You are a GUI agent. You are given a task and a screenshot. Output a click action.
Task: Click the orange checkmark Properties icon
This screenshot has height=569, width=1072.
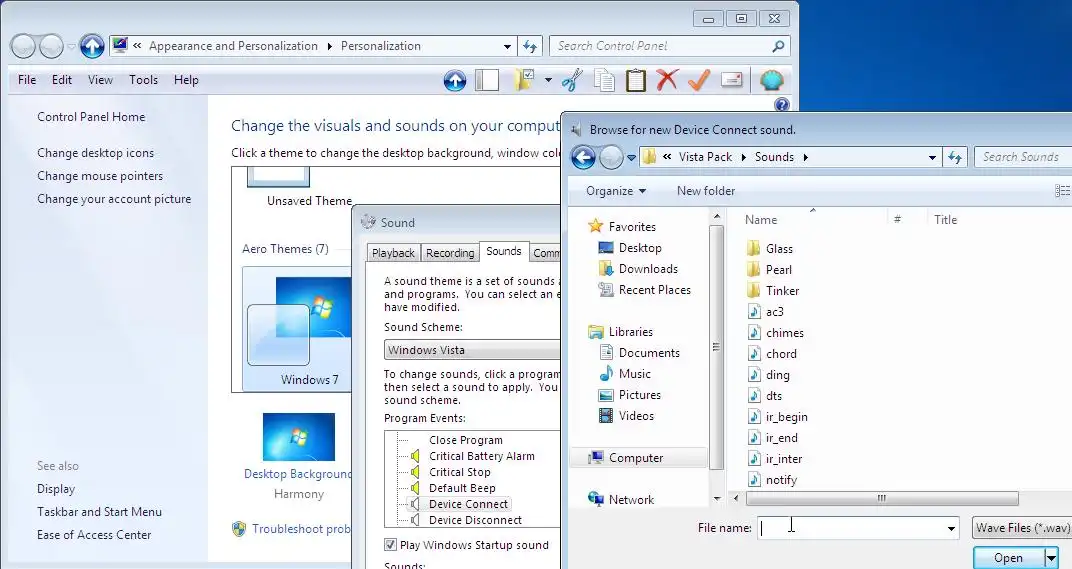coord(699,80)
